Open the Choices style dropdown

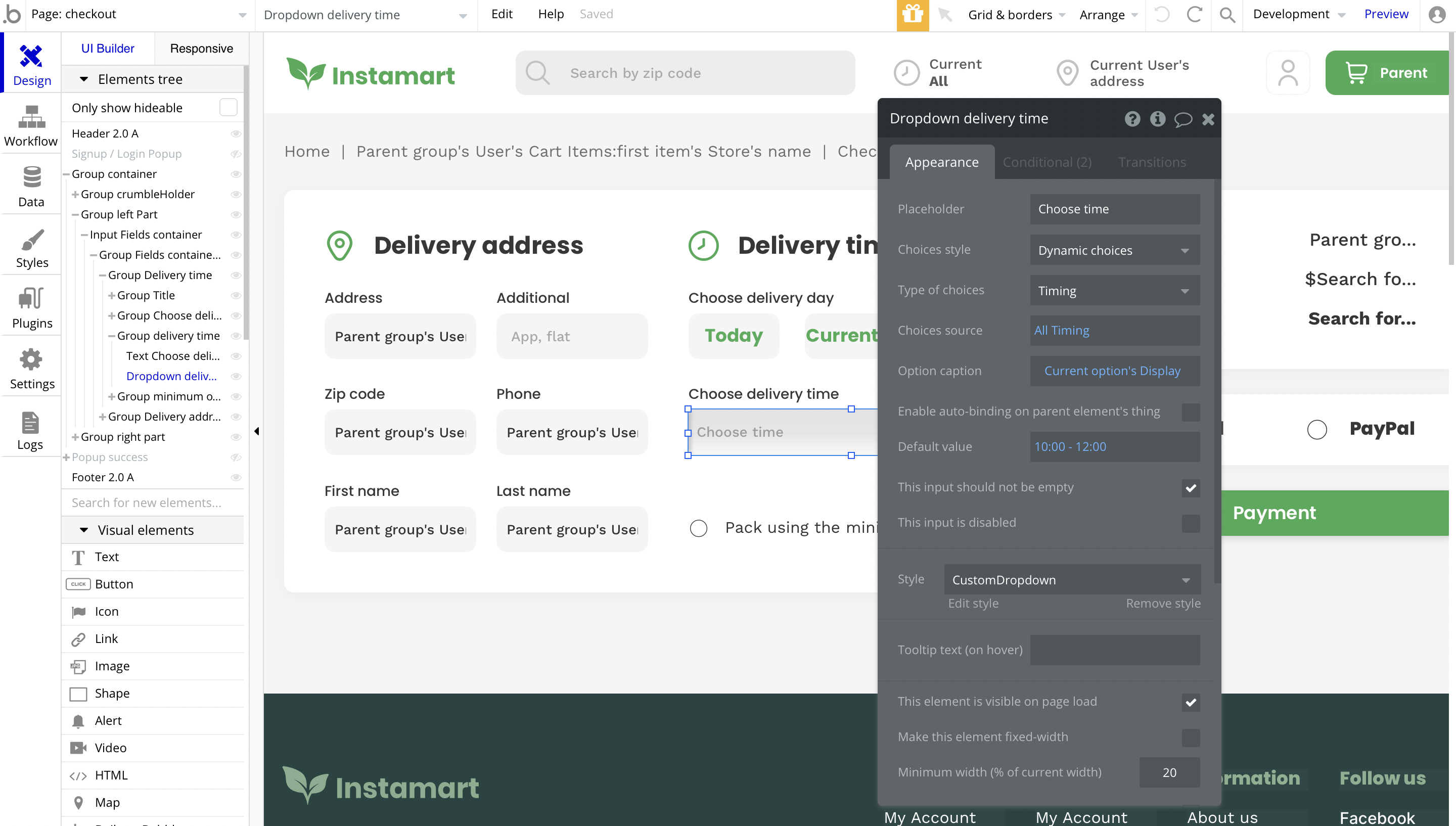click(1114, 250)
